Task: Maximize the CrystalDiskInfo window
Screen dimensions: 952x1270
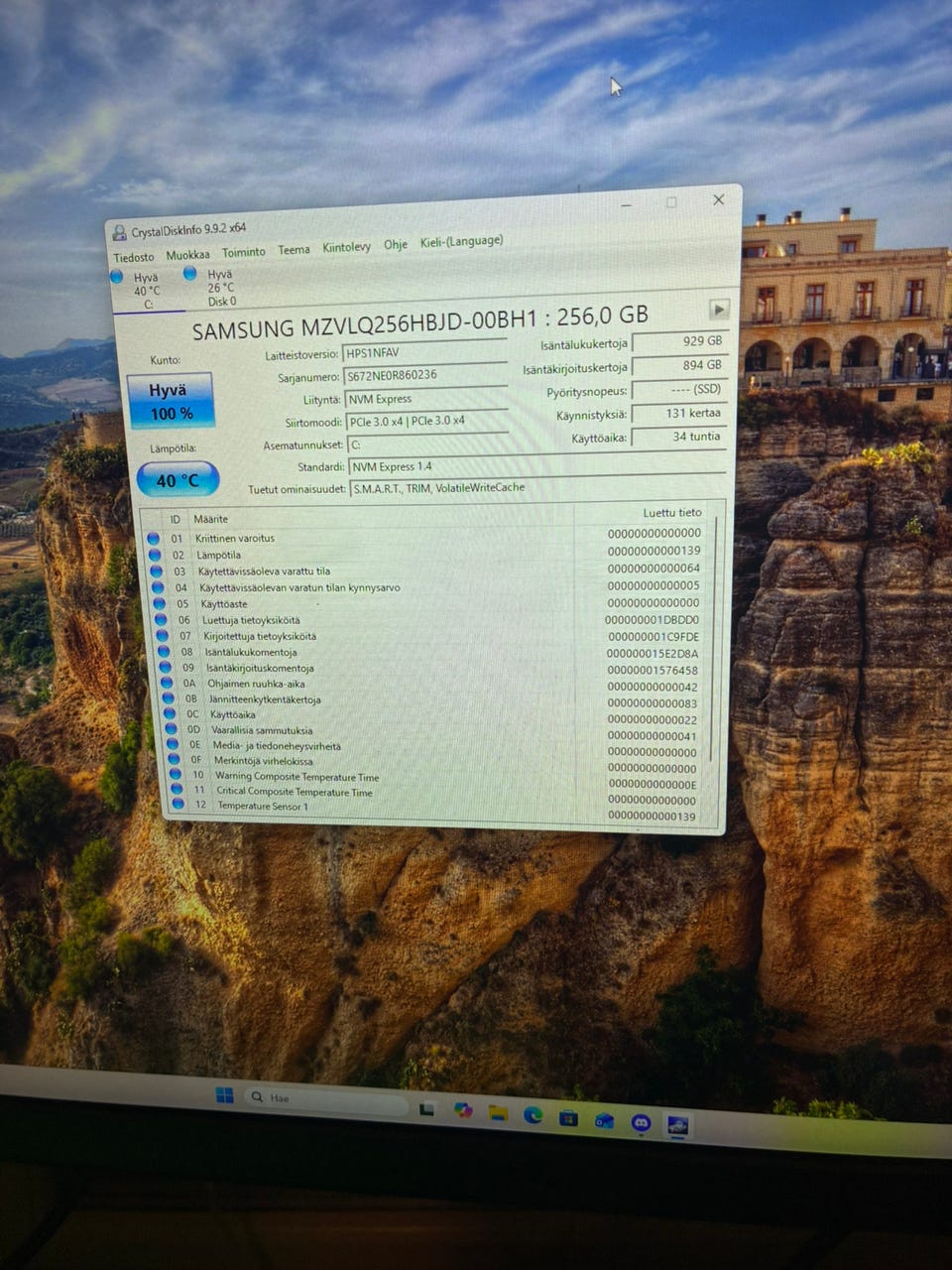Action: click(671, 202)
